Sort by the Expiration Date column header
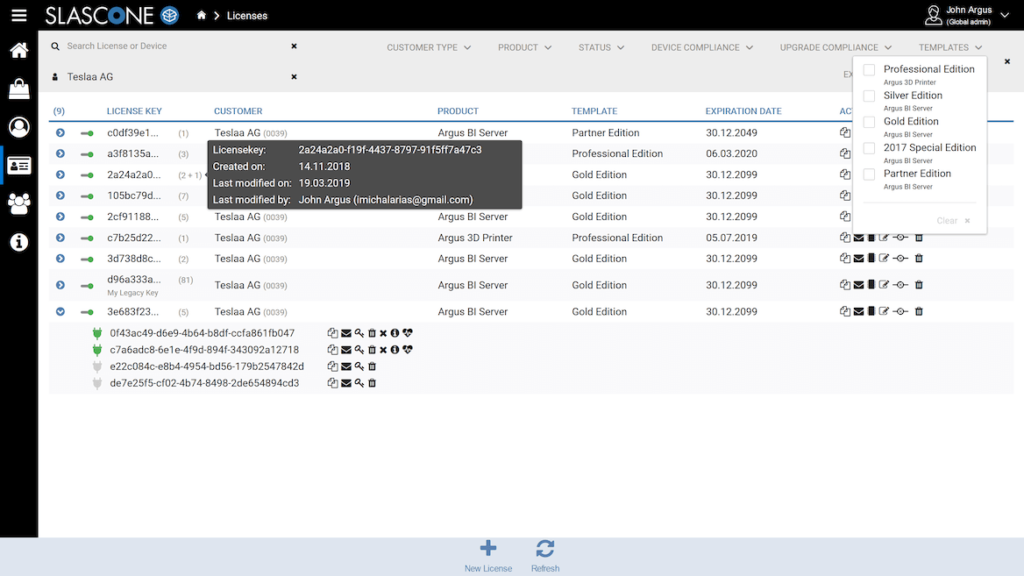The width and height of the screenshot is (1024, 576). pyautogui.click(x=743, y=111)
